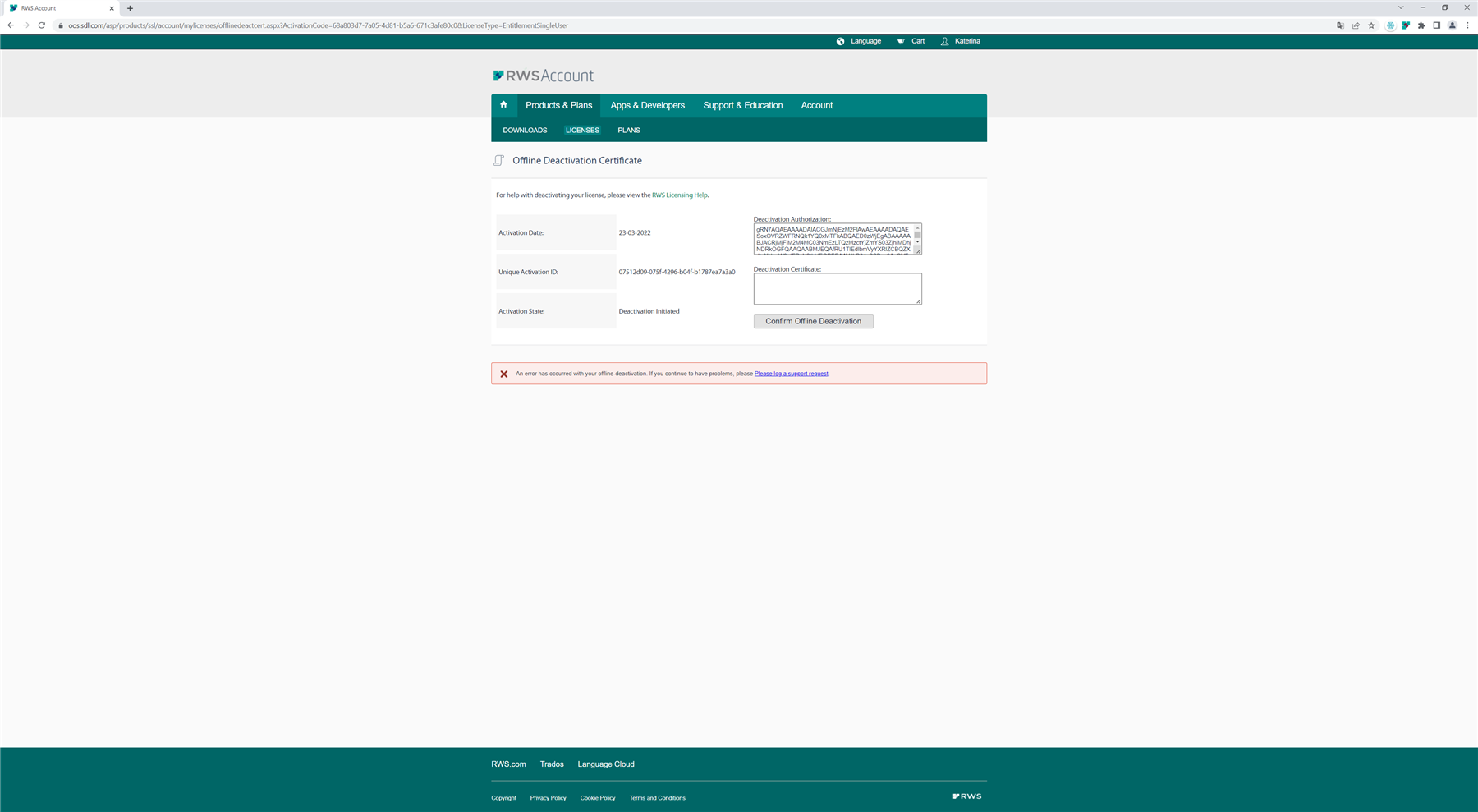1478x812 pixels.
Task: Open the Extensions puzzle menu
Action: (x=1421, y=25)
